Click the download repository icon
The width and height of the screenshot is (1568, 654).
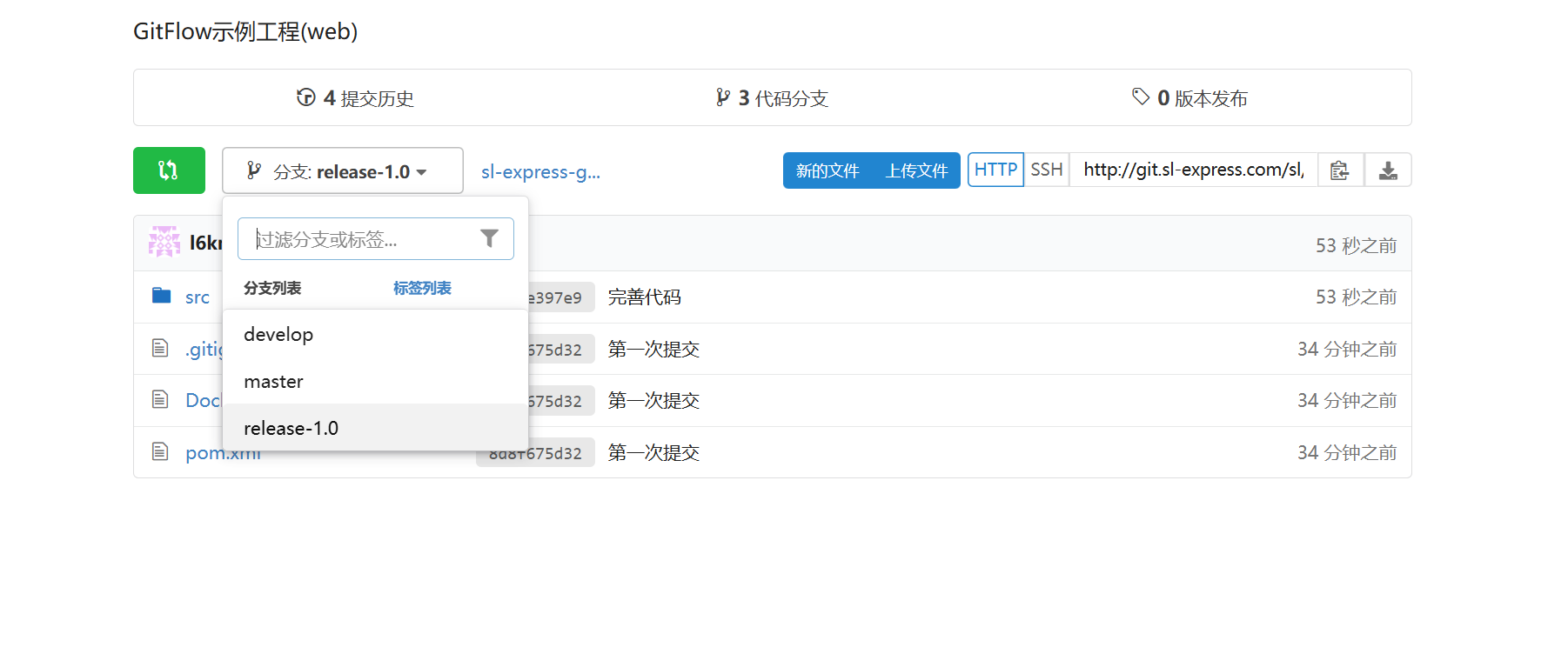coord(1388,170)
